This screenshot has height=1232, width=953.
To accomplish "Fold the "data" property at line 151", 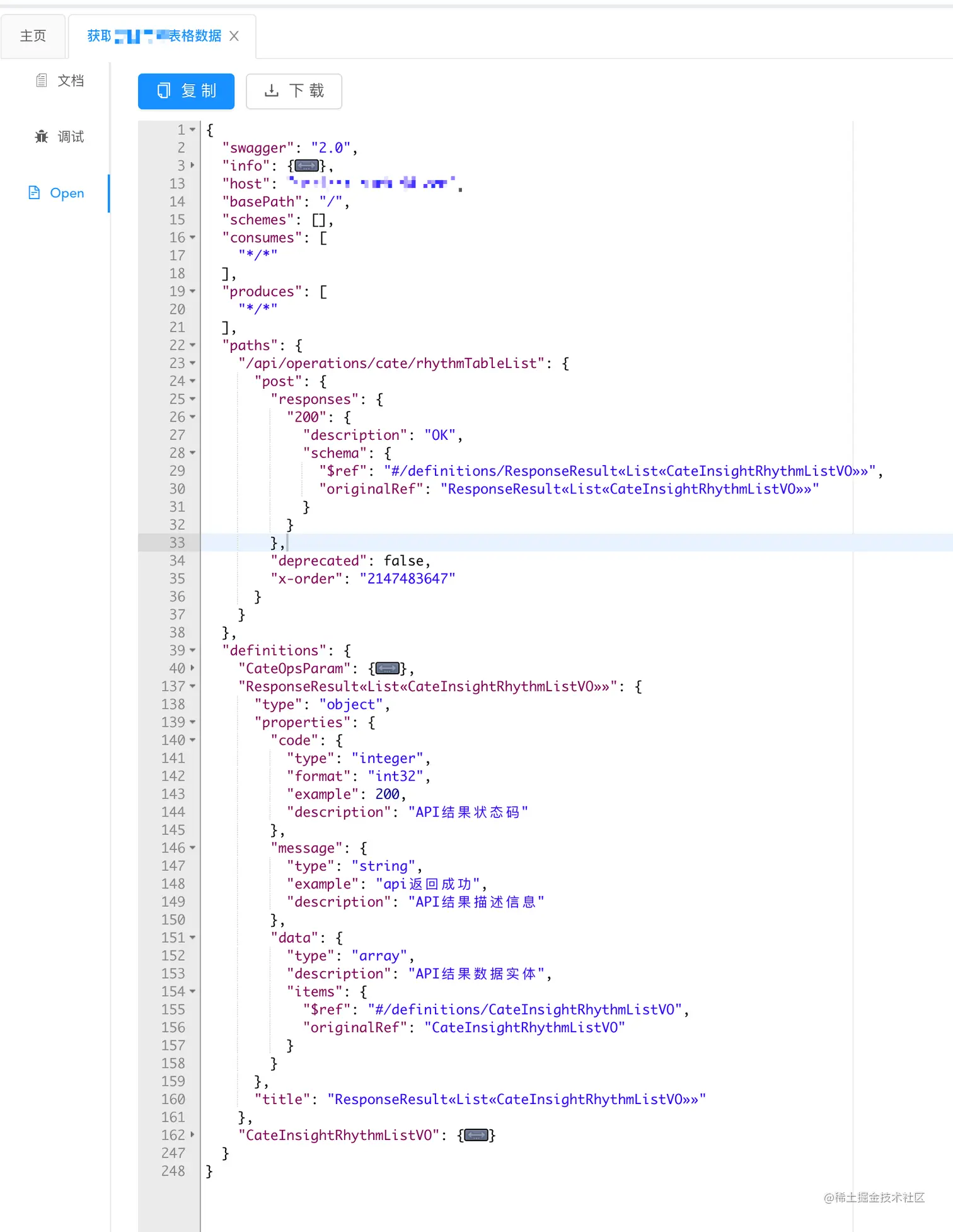I will pos(192,938).
